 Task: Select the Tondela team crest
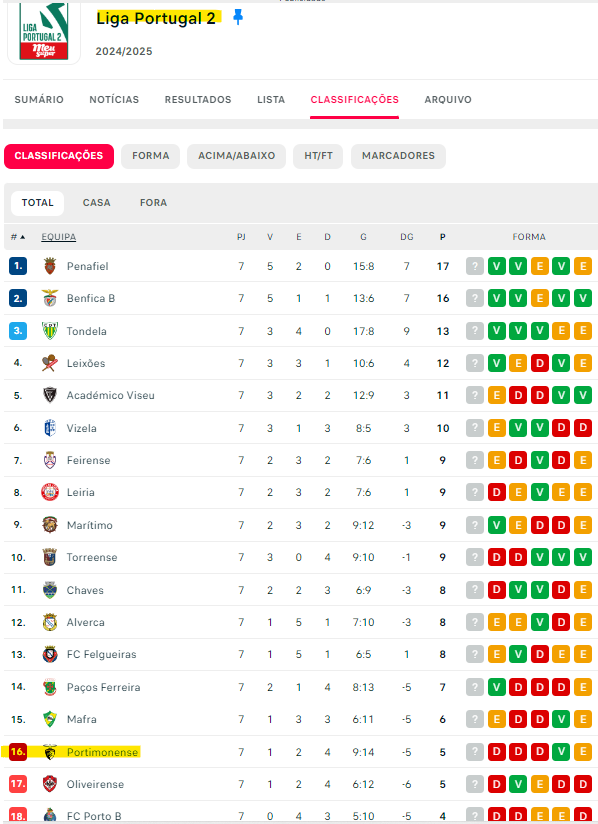tap(50, 331)
